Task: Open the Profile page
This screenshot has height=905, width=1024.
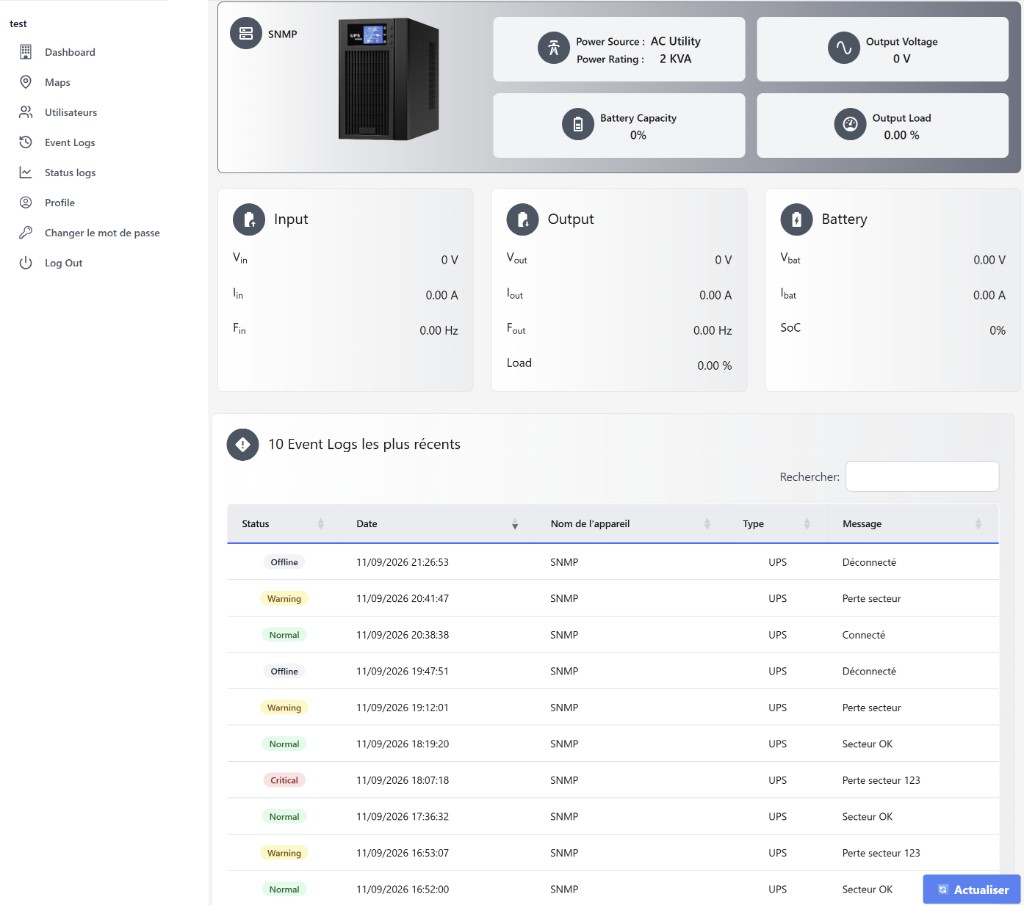Action: [59, 202]
